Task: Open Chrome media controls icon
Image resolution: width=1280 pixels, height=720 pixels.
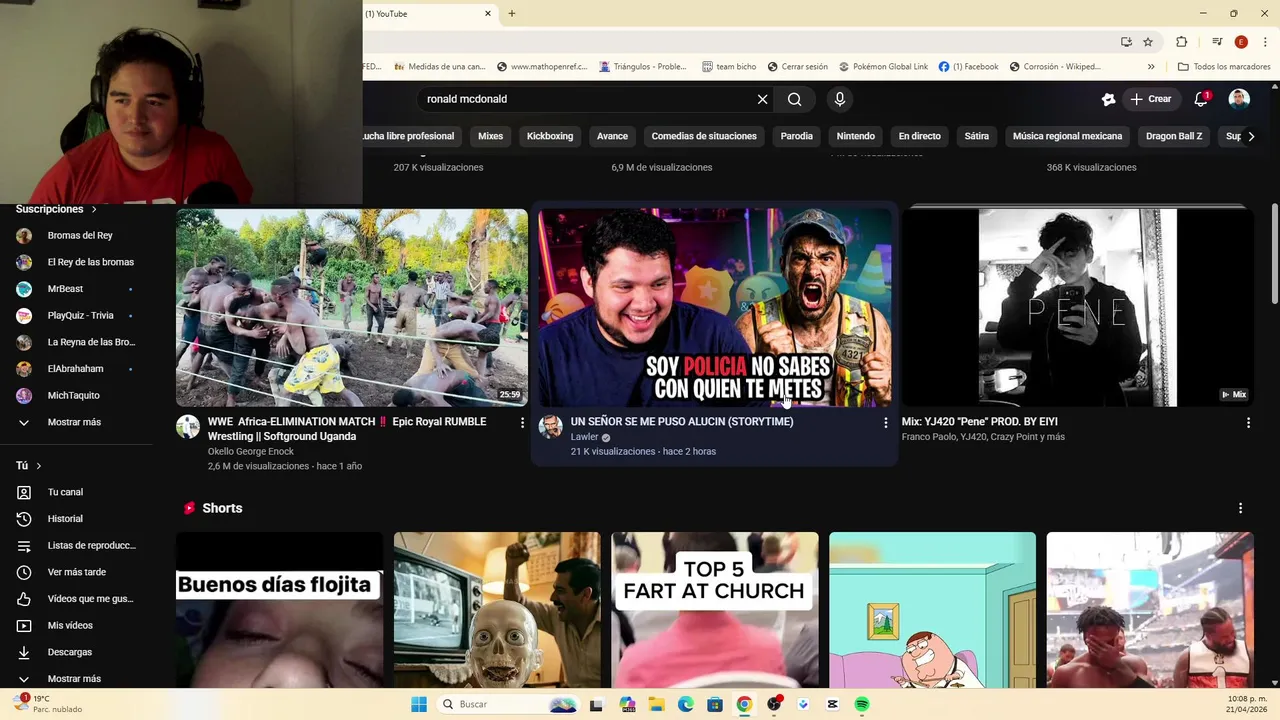Action: point(1217,42)
